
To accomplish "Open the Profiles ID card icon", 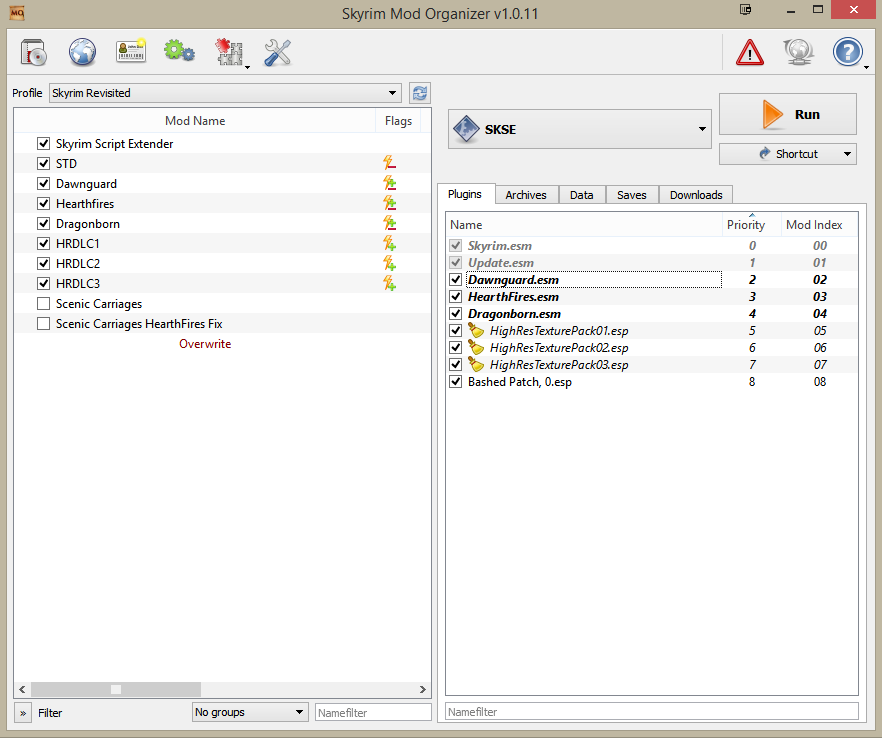I will [x=131, y=52].
